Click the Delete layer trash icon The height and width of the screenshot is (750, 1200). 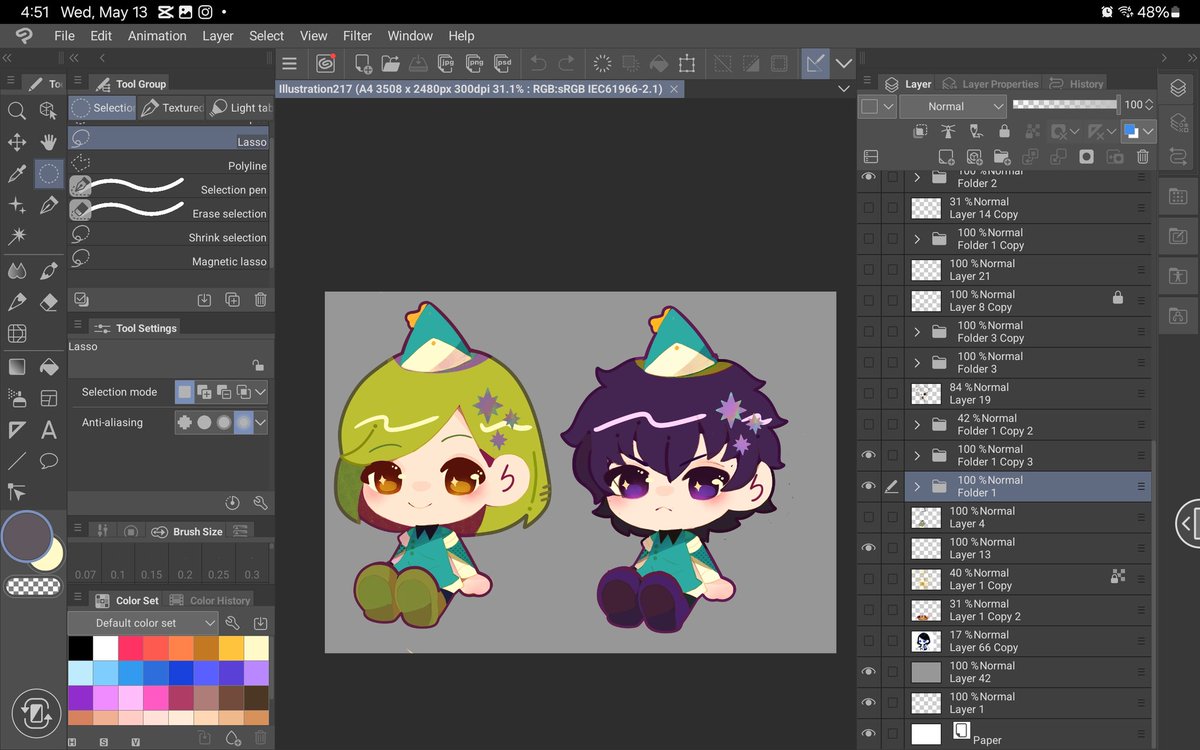[1142, 157]
